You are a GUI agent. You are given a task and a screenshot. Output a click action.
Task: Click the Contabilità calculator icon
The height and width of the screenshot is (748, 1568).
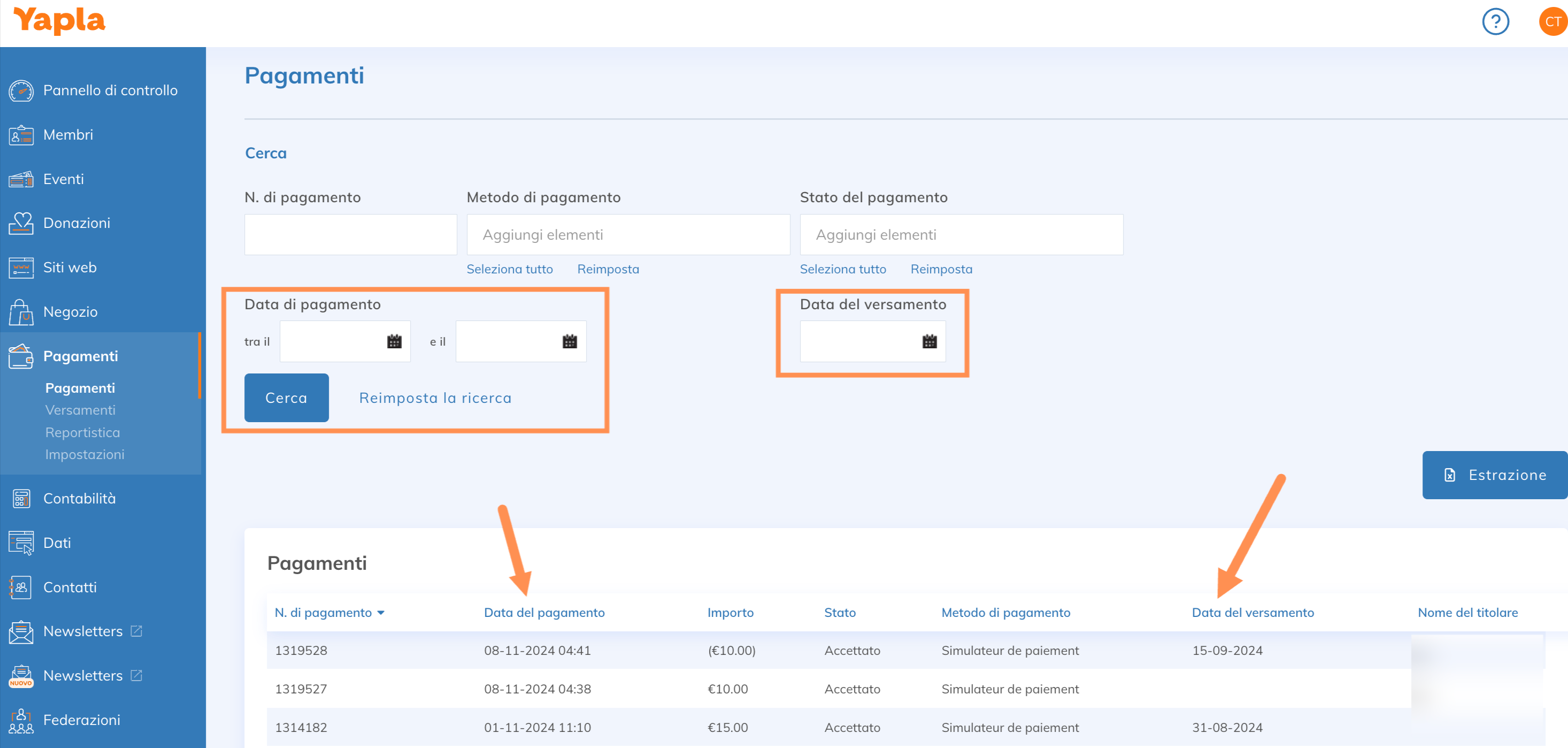(x=21, y=499)
